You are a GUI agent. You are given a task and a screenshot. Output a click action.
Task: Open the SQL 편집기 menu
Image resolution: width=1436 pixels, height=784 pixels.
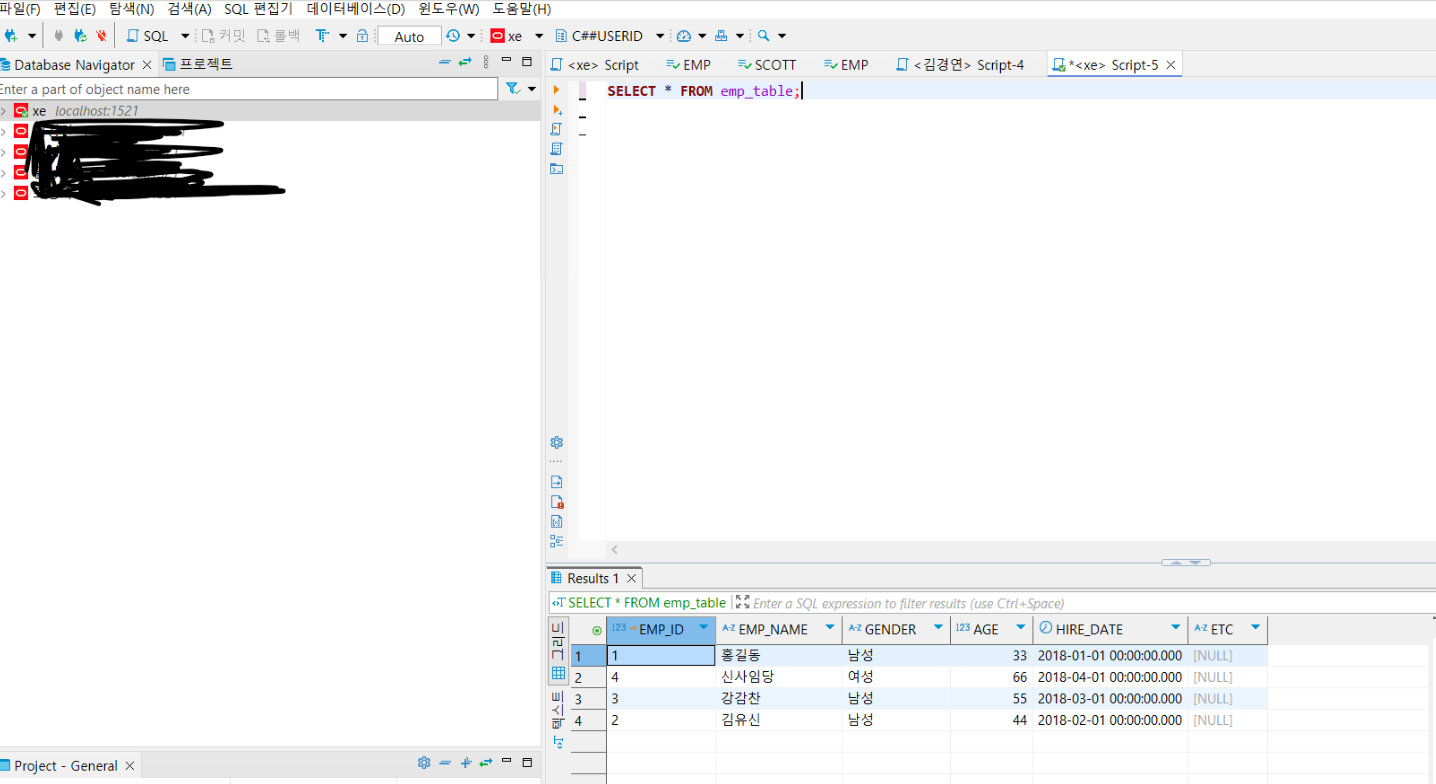[258, 9]
